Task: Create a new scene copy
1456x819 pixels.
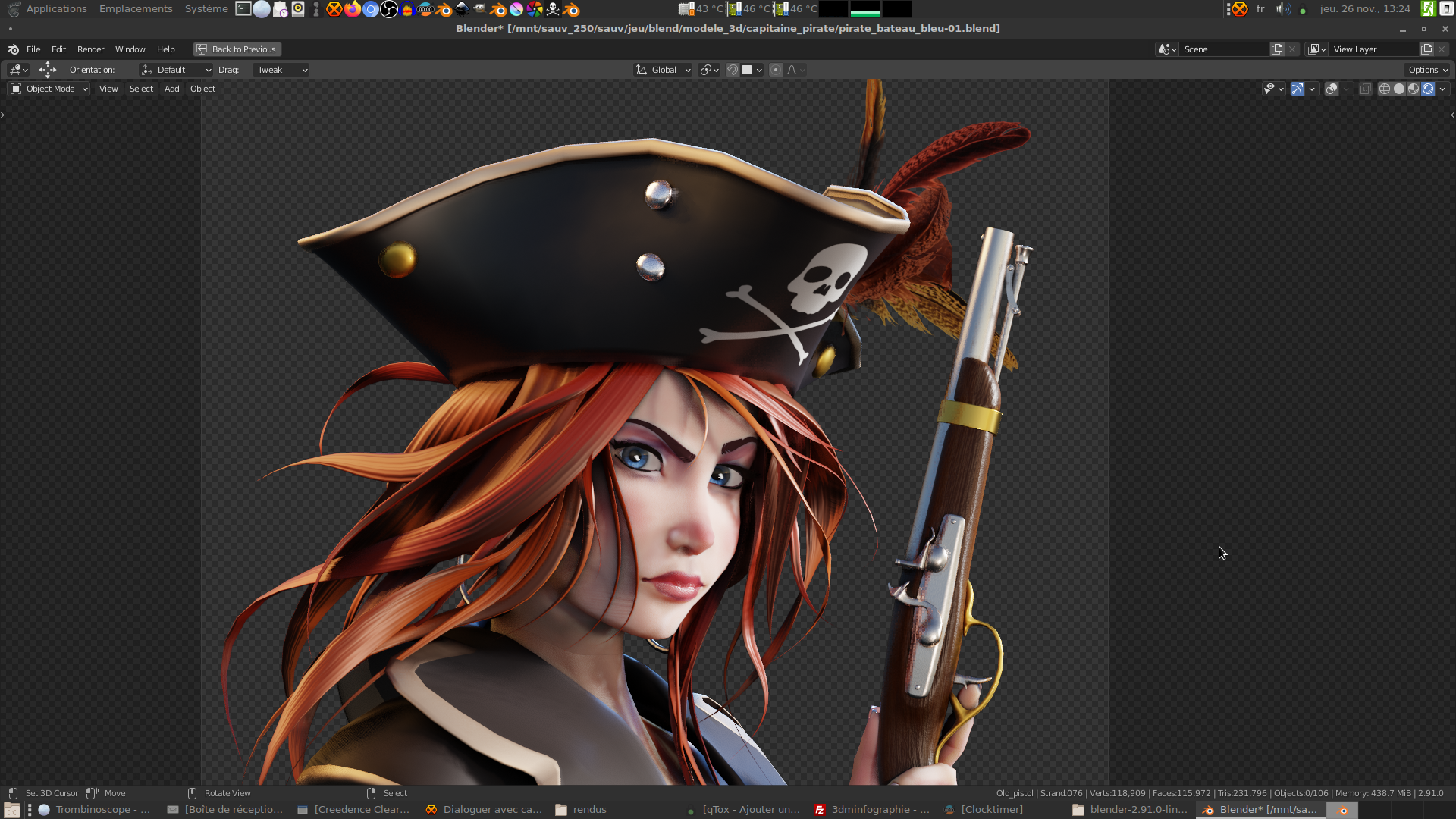Action: click(x=1277, y=49)
